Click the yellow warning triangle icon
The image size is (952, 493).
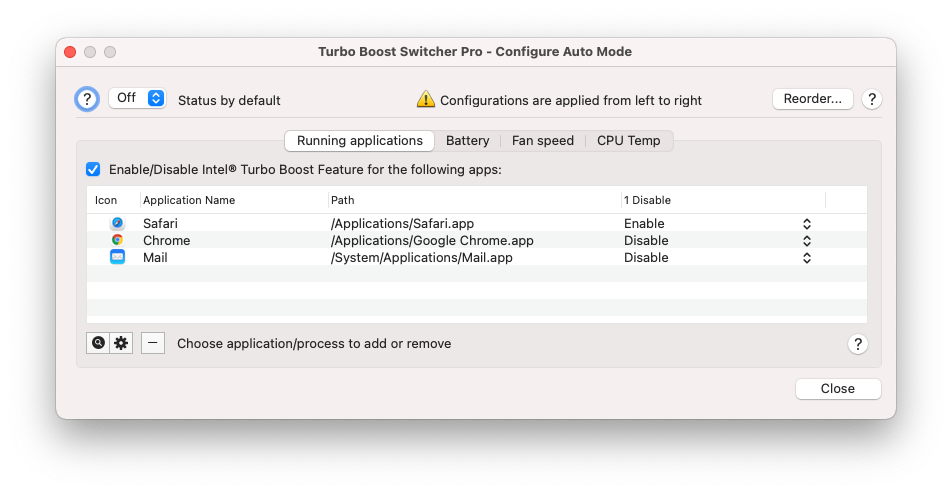pos(426,99)
